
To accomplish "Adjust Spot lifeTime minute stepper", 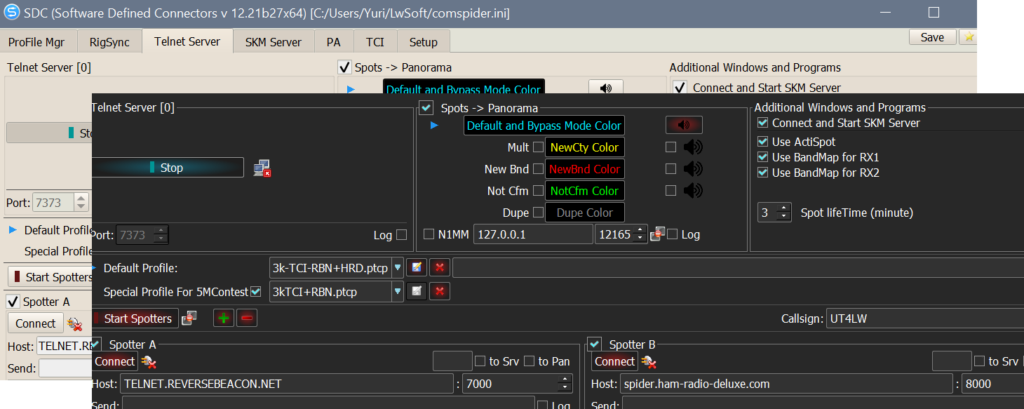I will (783, 212).
